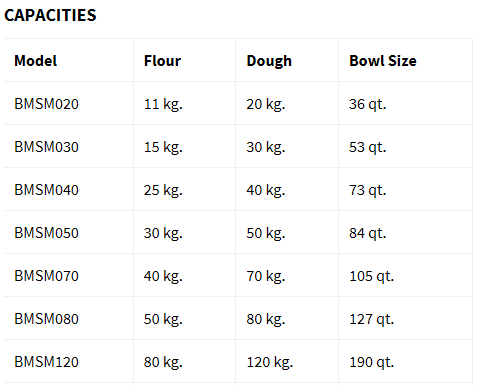Click the 120 kg. dough value
Image resolution: width=479 pixels, height=386 pixels.
(269, 362)
